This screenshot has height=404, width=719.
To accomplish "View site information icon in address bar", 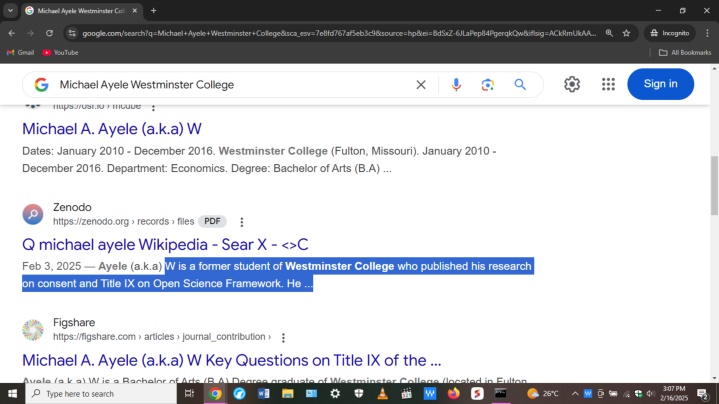I will coord(72,33).
